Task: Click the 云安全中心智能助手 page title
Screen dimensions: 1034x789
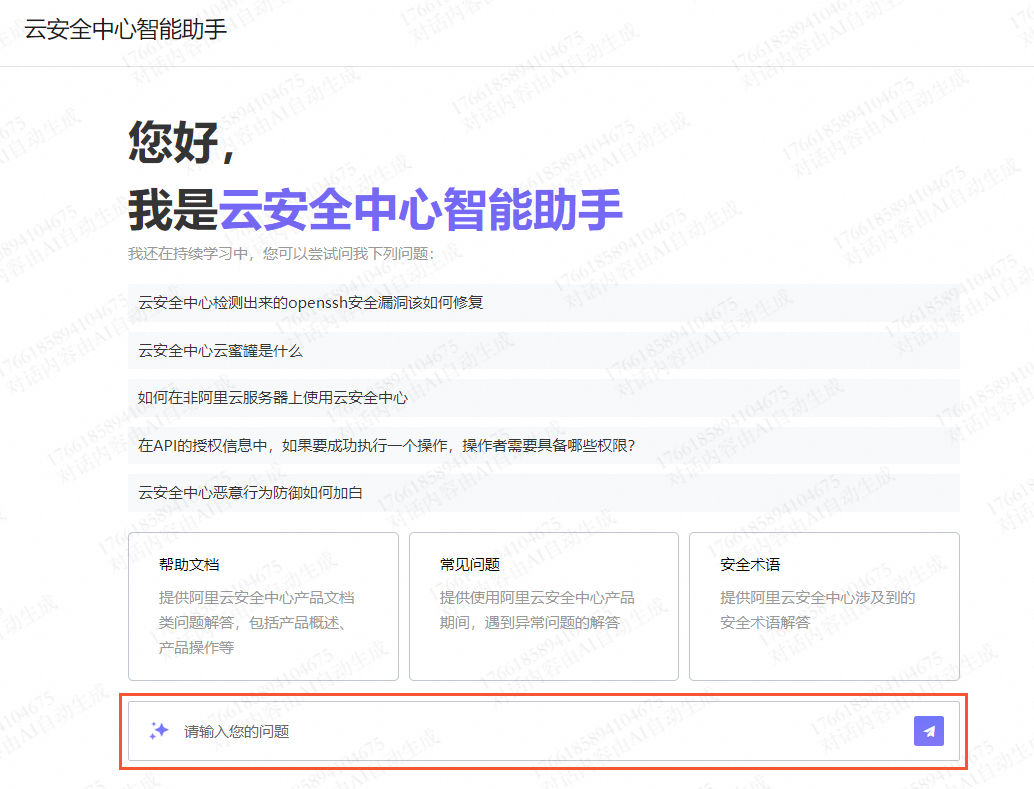Action: pos(125,29)
